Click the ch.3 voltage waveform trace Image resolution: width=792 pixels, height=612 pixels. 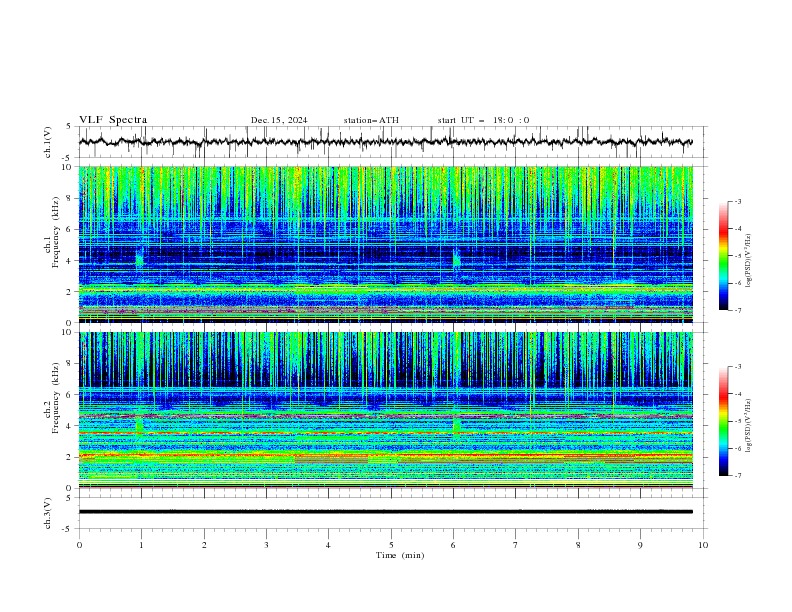pyautogui.click(x=385, y=512)
